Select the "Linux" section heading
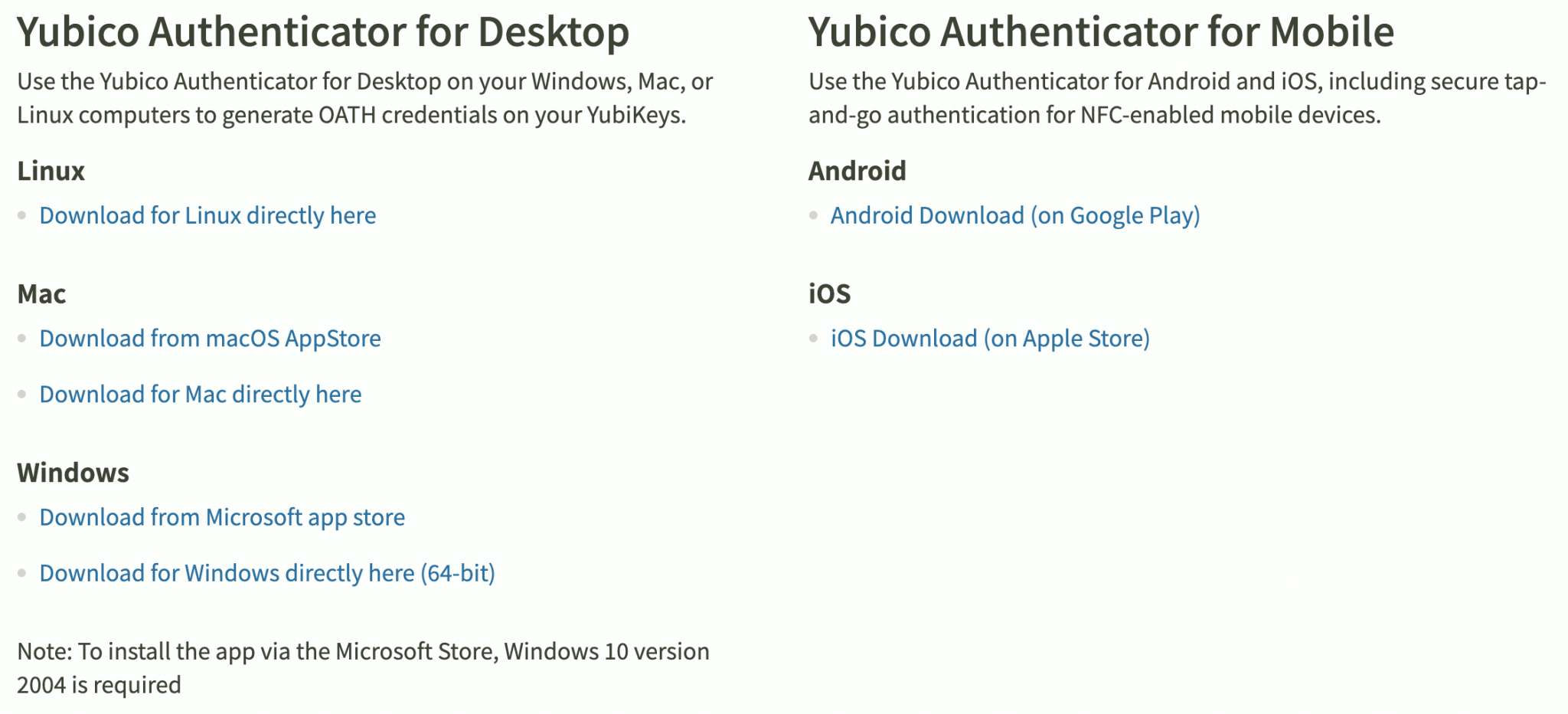The height and width of the screenshot is (714, 1568). point(51,171)
